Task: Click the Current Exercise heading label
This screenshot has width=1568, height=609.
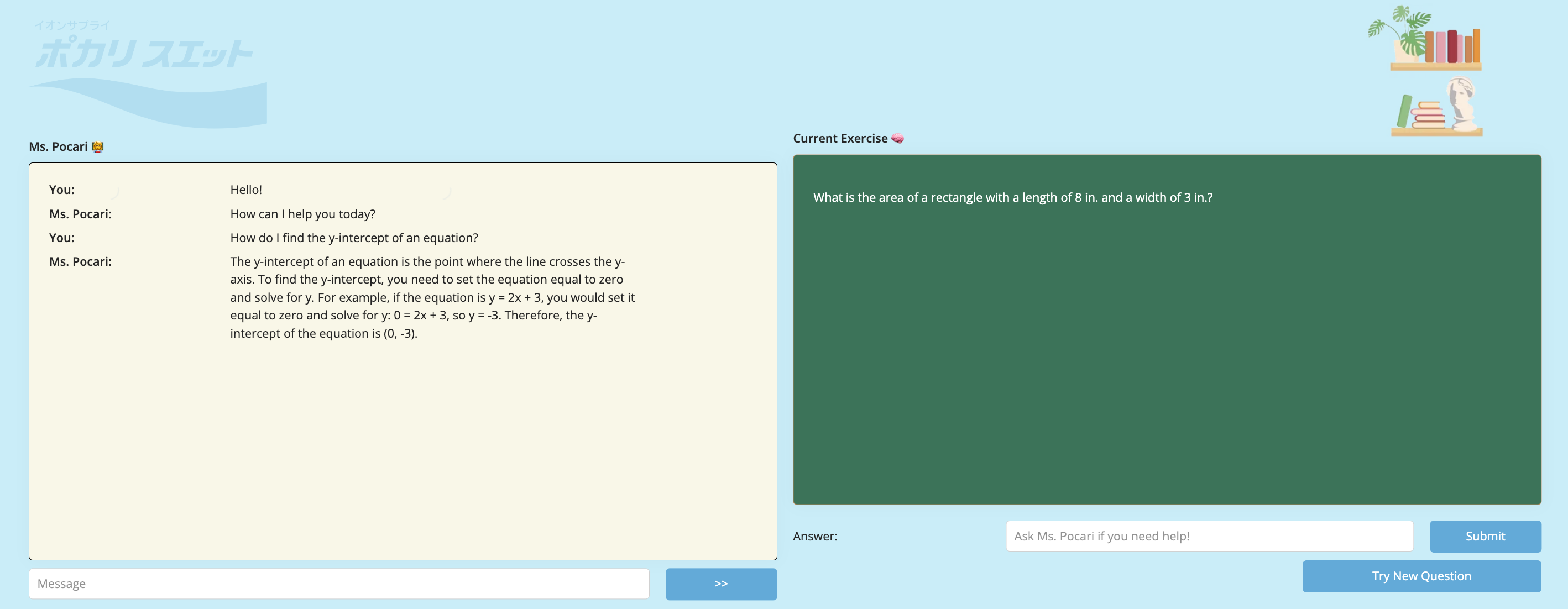Action: point(839,139)
